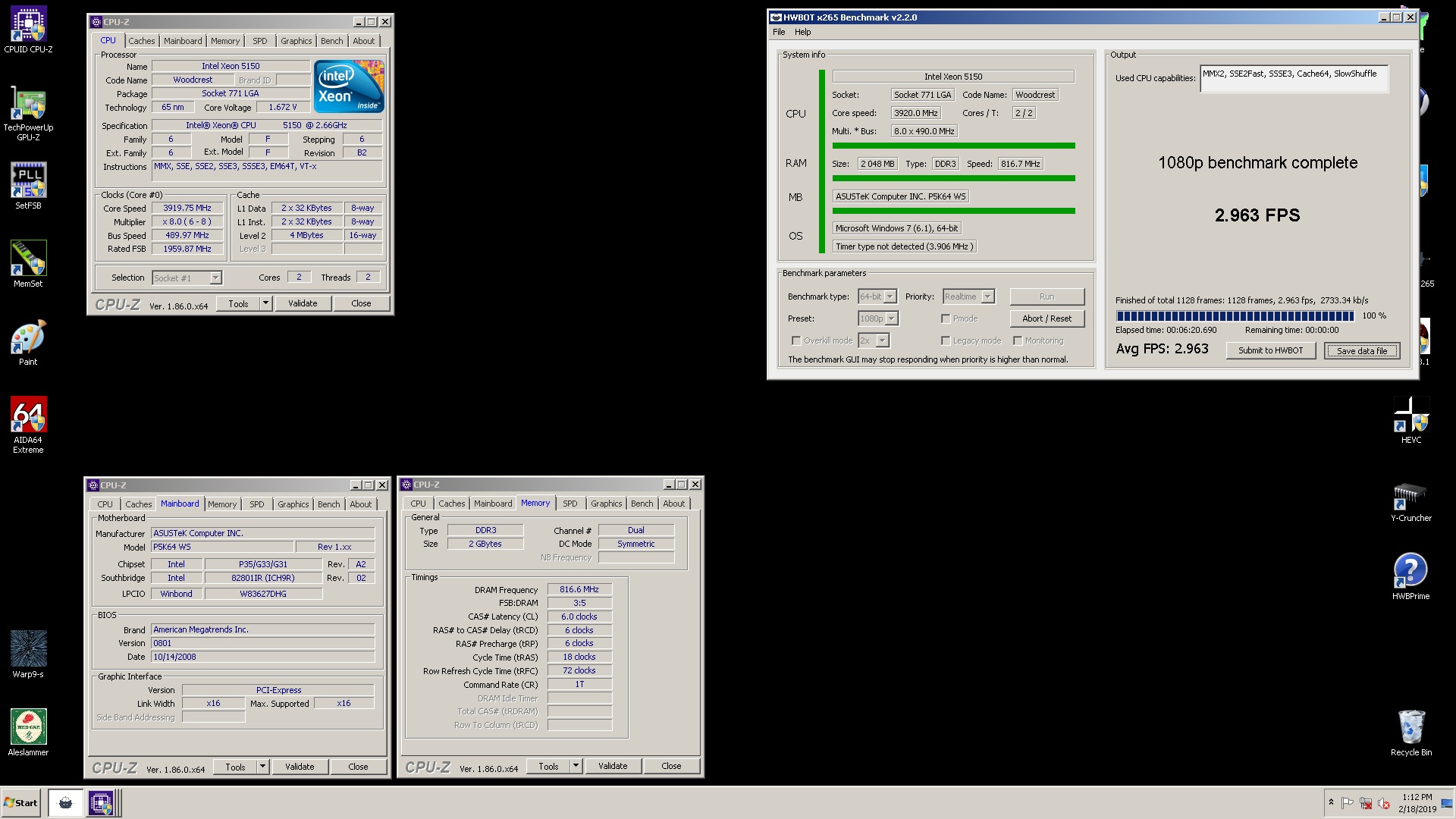Click the Used CPU capabilities text box
Image resolution: width=1456 pixels, height=819 pixels.
click(x=1294, y=79)
